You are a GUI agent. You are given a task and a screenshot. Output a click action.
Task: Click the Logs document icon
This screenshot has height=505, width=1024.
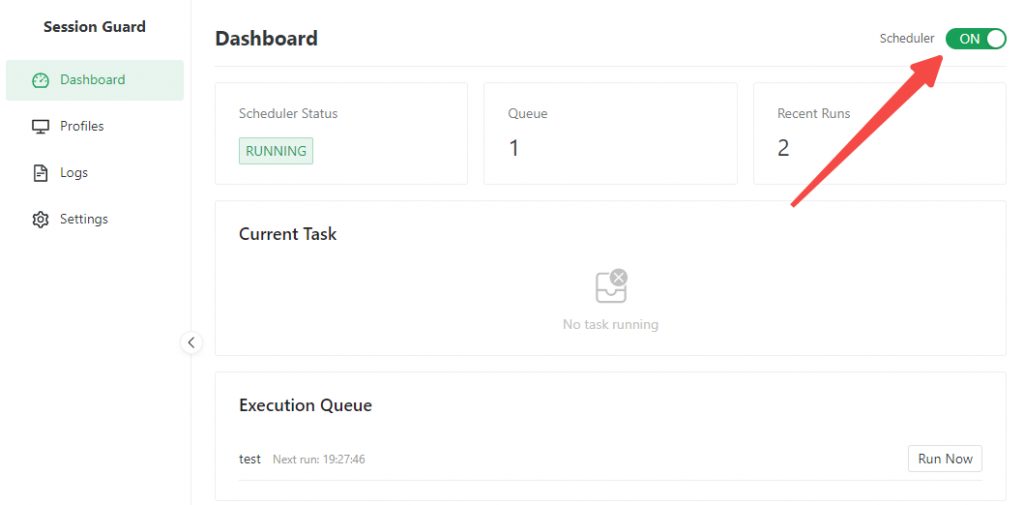[x=41, y=173]
